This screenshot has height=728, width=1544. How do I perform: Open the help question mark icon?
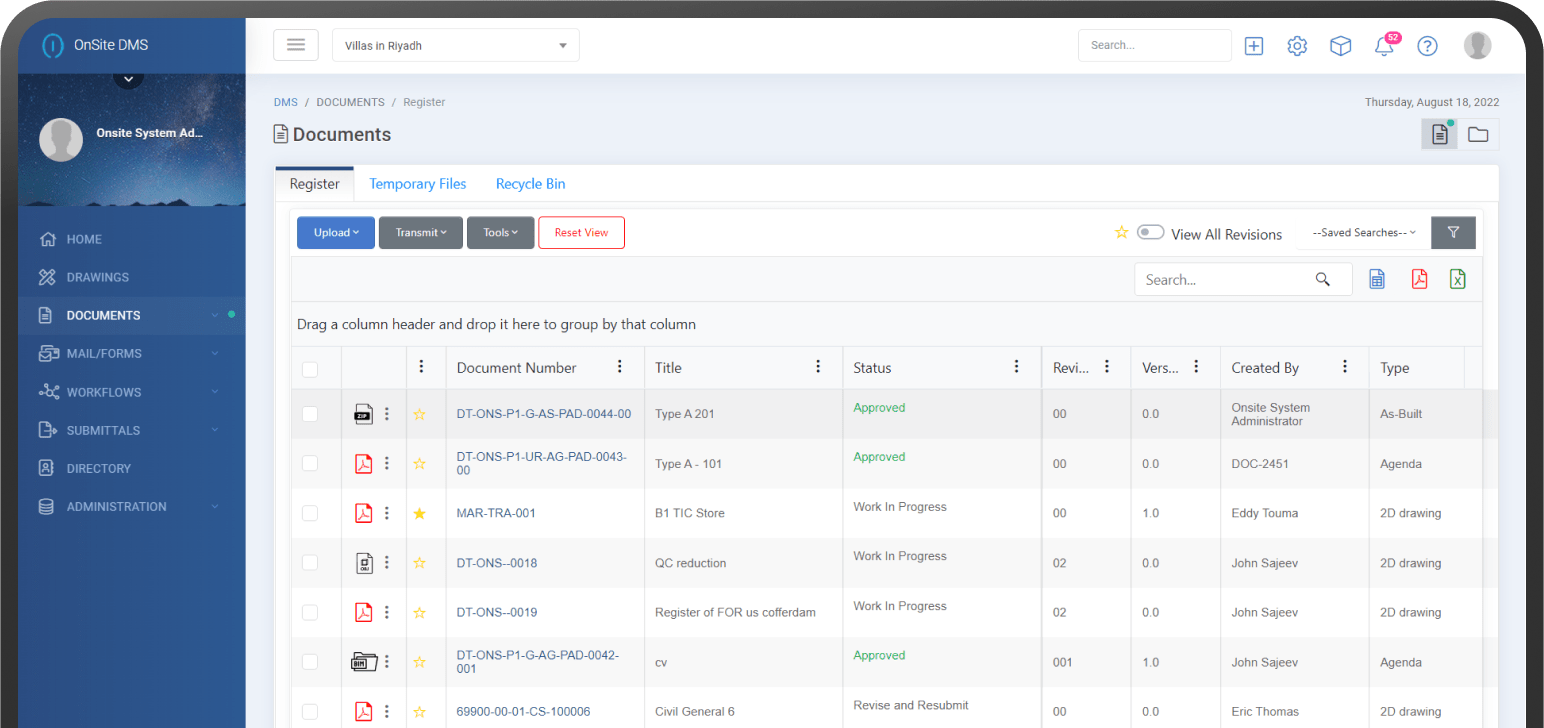[x=1428, y=45]
